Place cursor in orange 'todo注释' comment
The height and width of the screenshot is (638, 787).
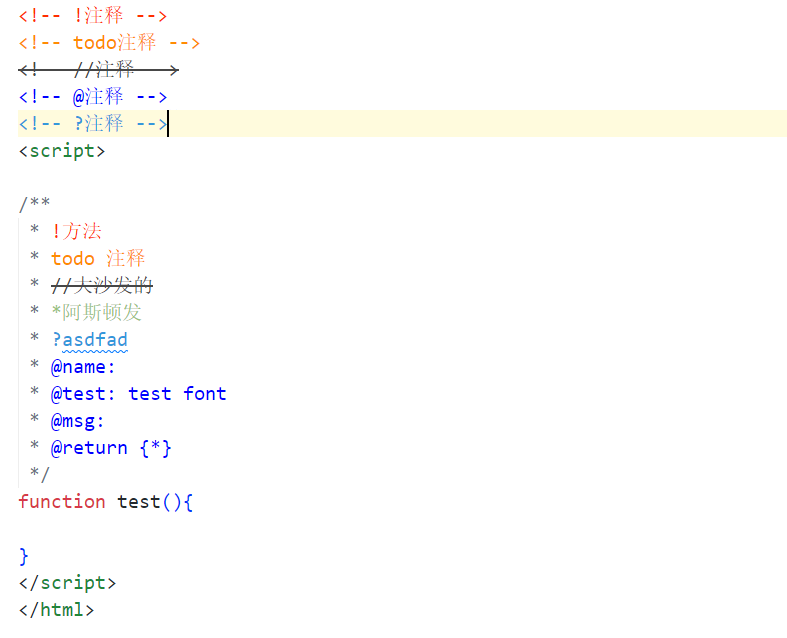(x=109, y=43)
